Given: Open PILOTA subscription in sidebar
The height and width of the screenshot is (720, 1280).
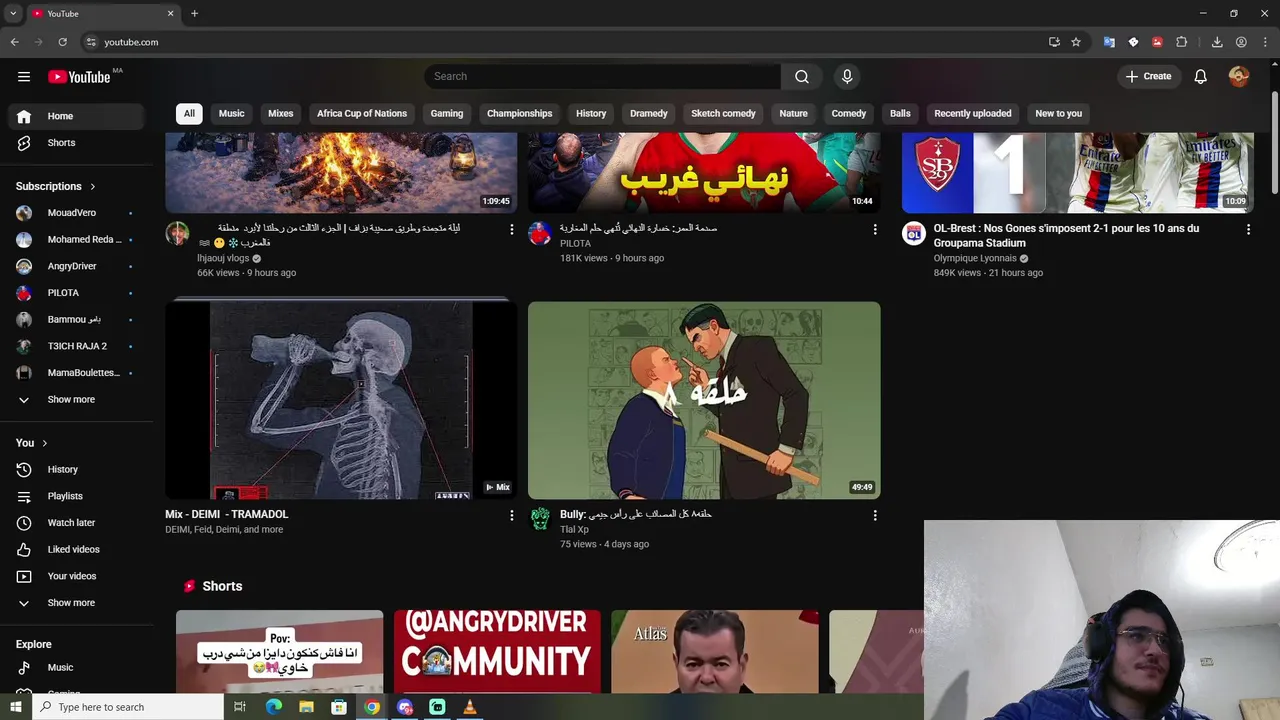Looking at the screenshot, I should 76,293.
